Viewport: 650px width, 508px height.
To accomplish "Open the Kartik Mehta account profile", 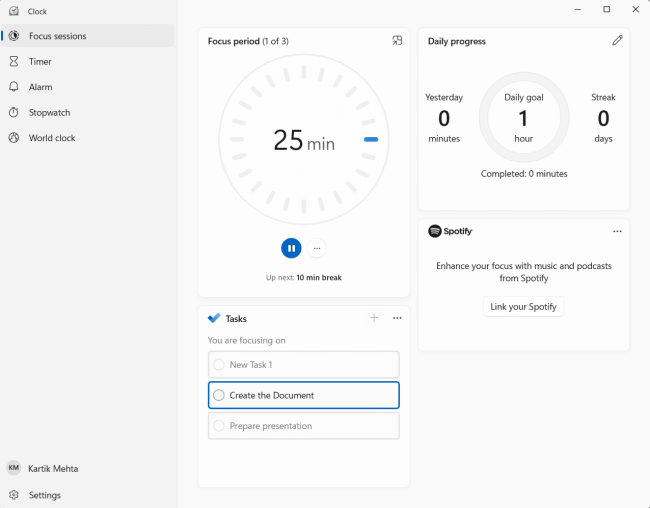I will (x=87, y=468).
